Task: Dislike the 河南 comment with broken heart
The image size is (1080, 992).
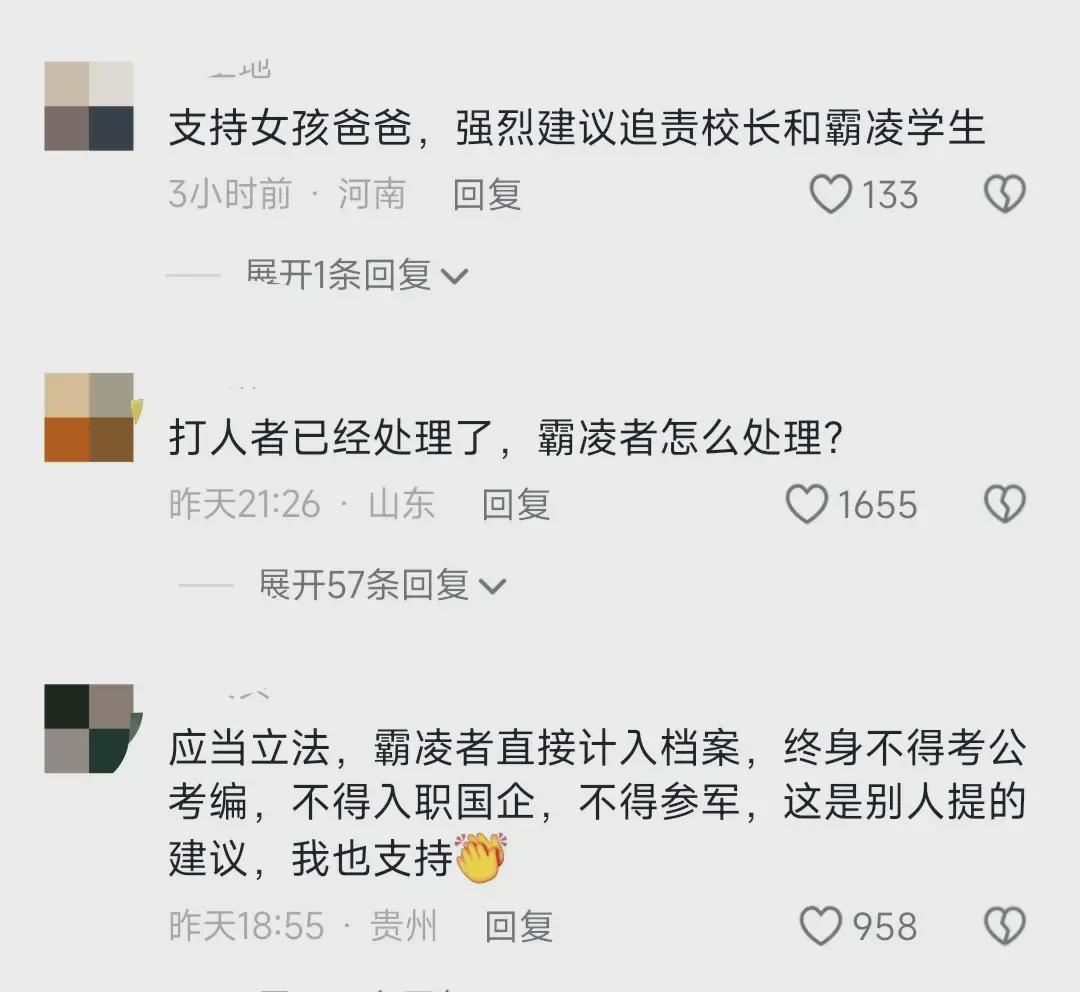Action: [1005, 194]
